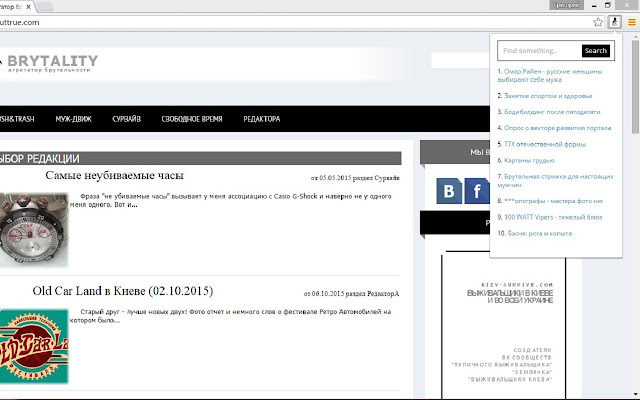Open article 'Old Car Land в Киеве'
Image resolution: width=640 pixels, height=400 pixels.
(x=122, y=291)
